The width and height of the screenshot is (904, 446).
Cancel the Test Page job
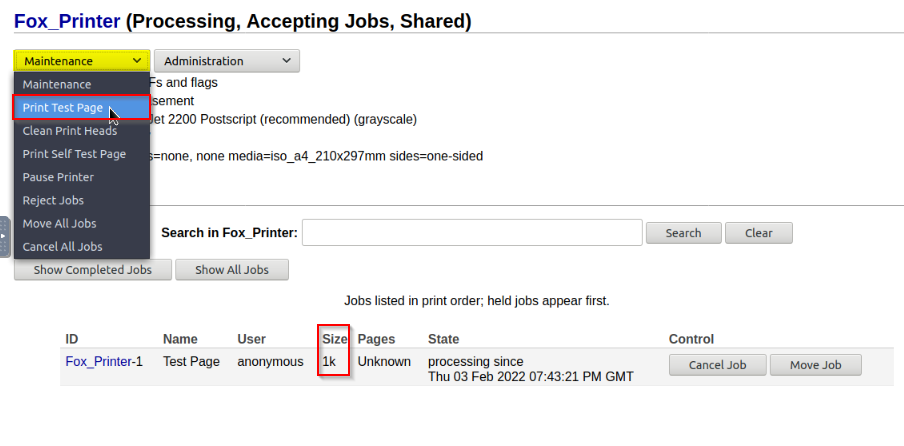(x=718, y=365)
